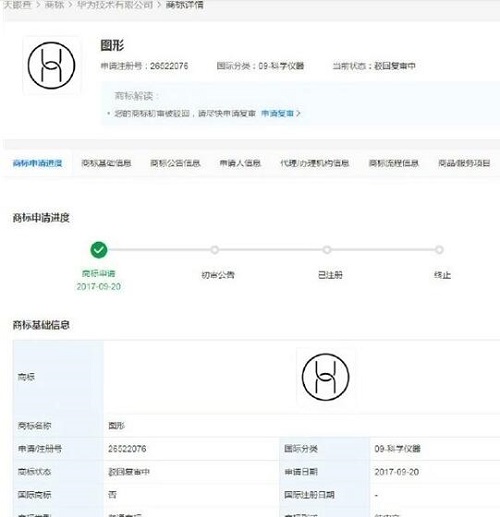Click the 2017-09-20 date under 商标申请

[x=99, y=286]
